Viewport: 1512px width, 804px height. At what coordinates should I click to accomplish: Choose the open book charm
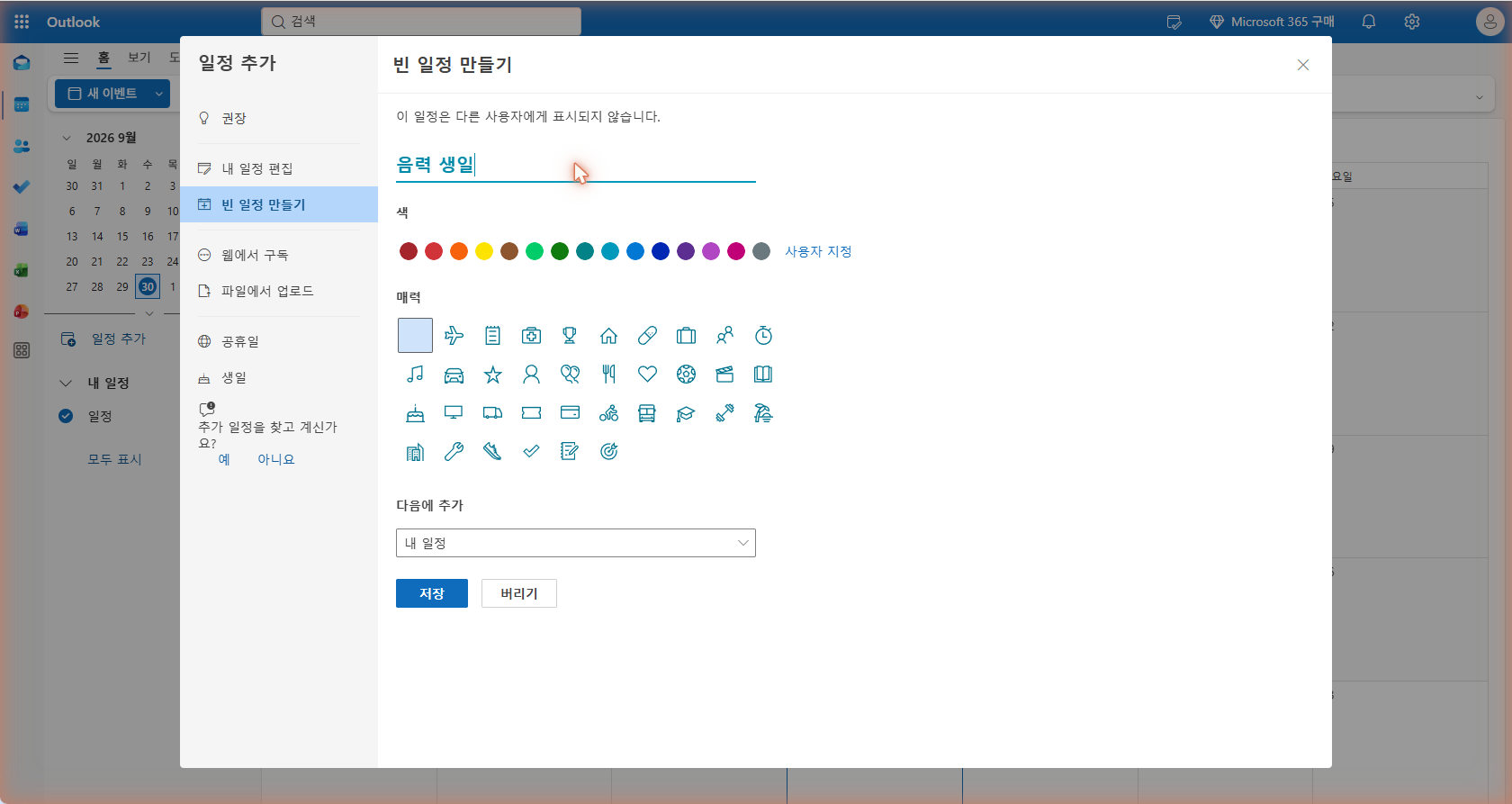tap(763, 375)
